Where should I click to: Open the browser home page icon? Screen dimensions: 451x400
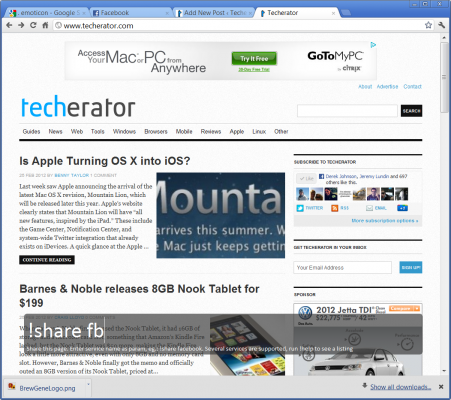[45, 25]
